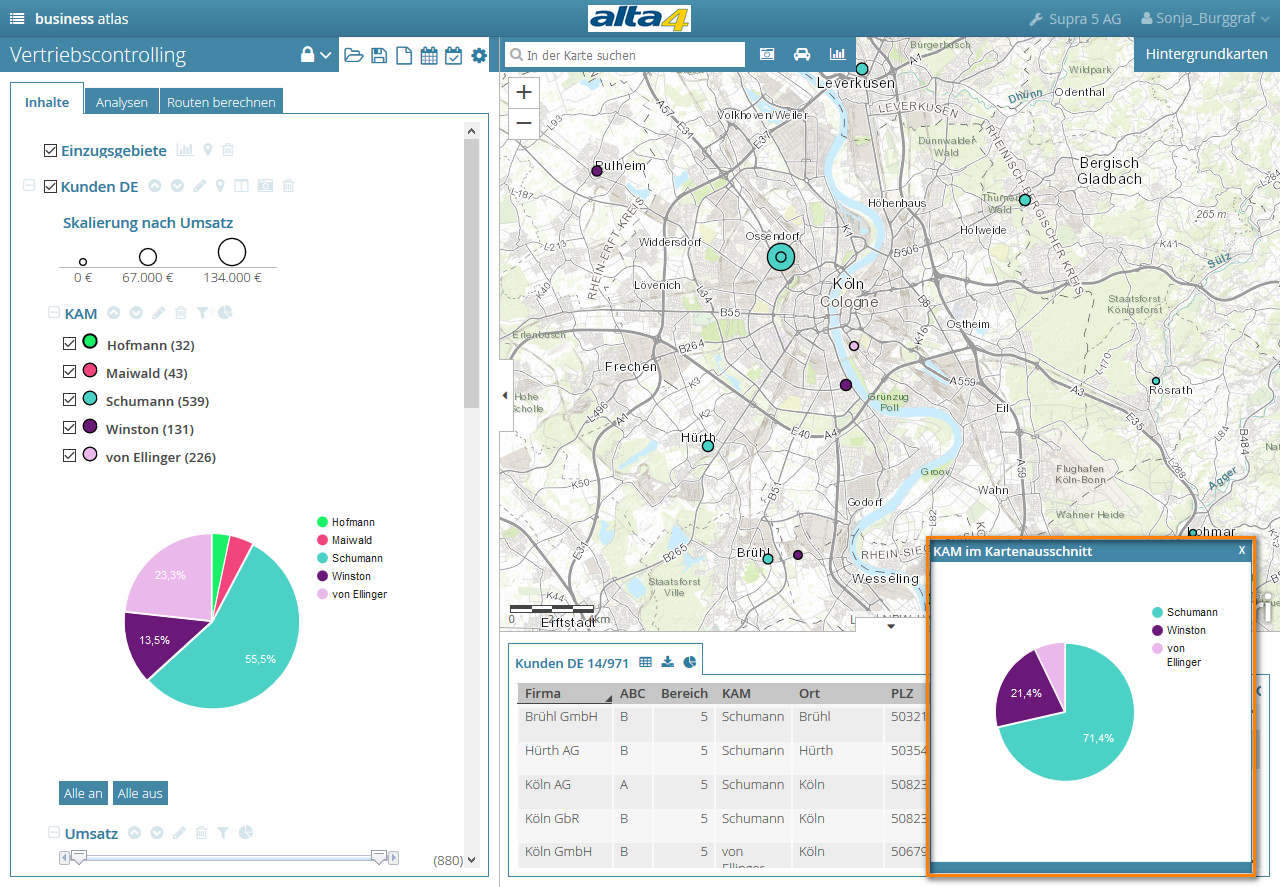
Task: Collapse the Kunden DE layer tree
Action: click(x=29, y=186)
